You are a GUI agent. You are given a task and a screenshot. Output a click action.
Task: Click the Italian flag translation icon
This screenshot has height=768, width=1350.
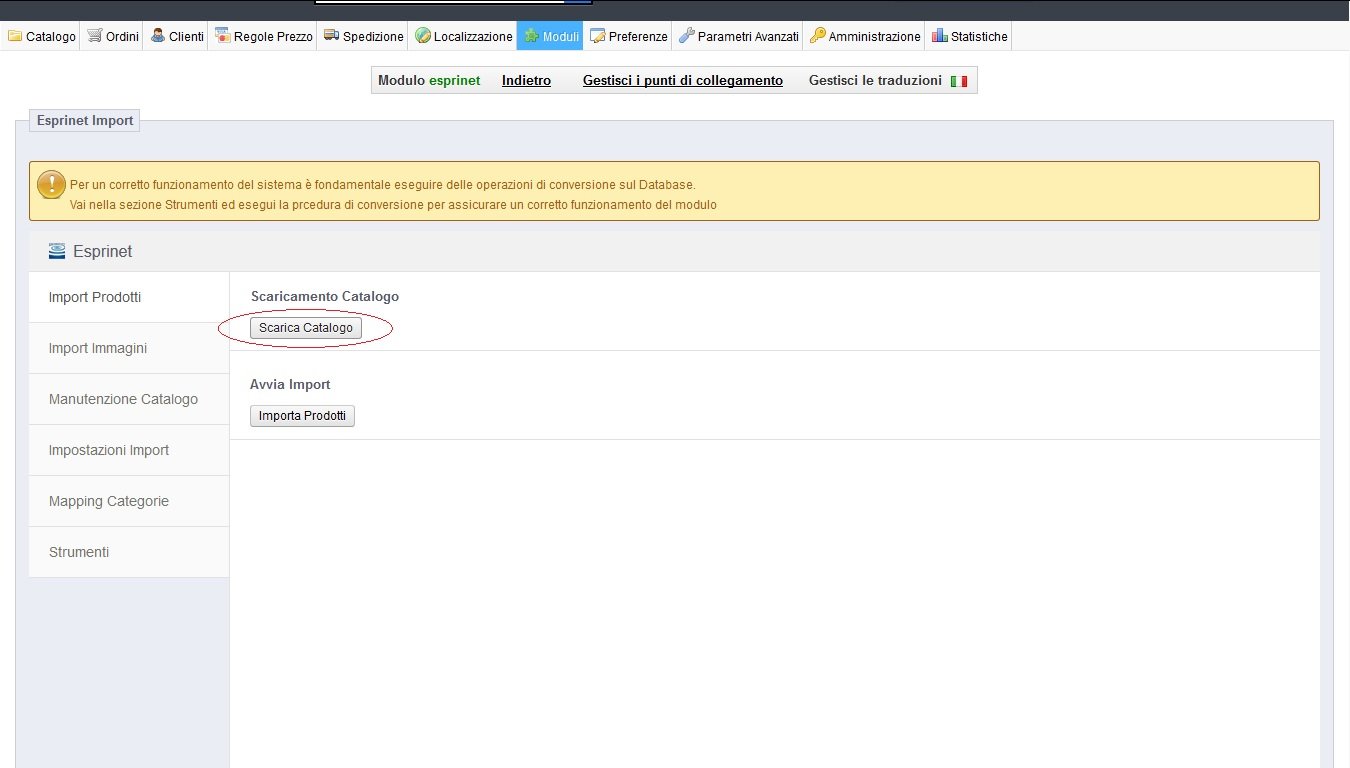click(x=959, y=81)
